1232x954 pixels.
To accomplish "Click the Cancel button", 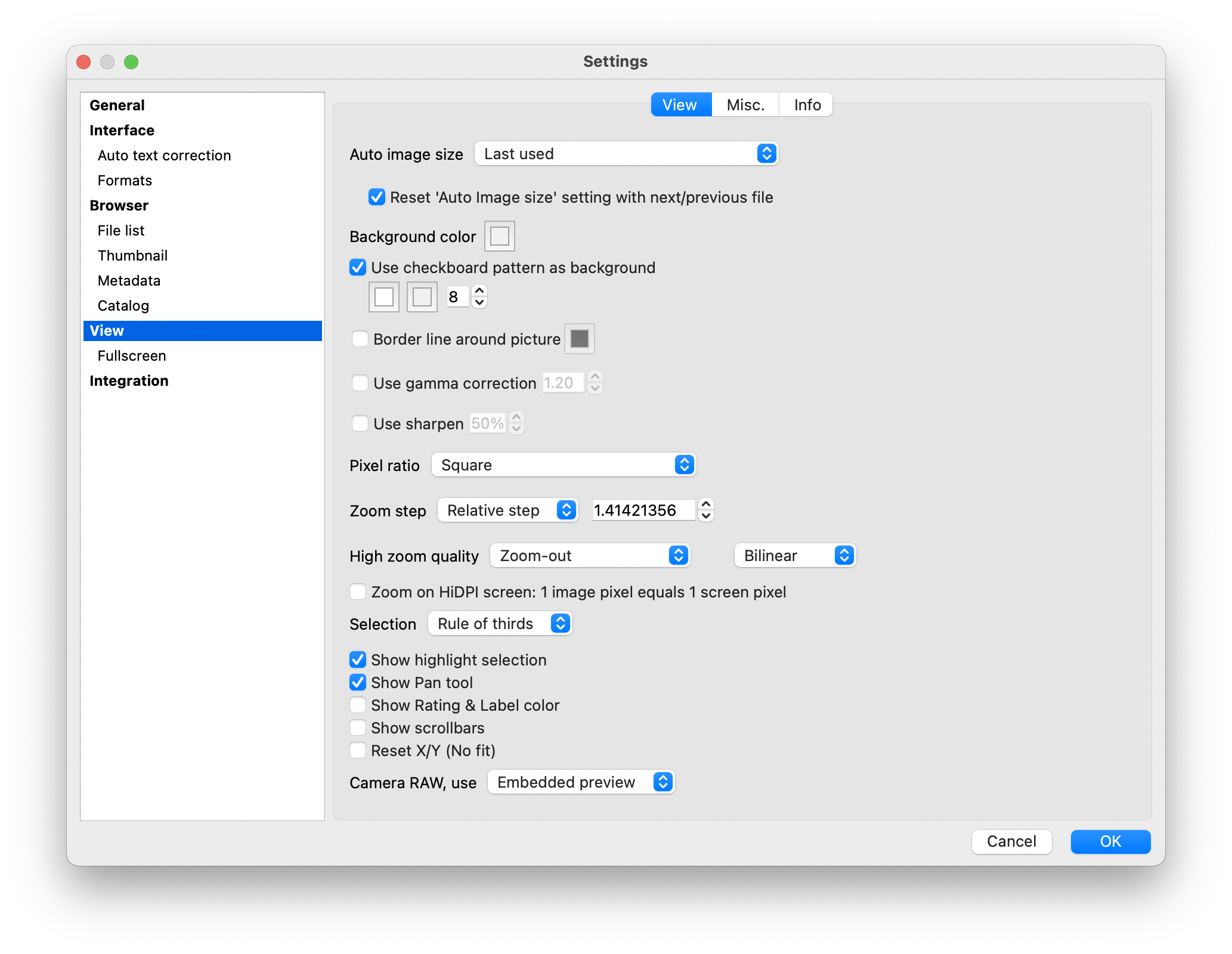I will coord(1011,841).
